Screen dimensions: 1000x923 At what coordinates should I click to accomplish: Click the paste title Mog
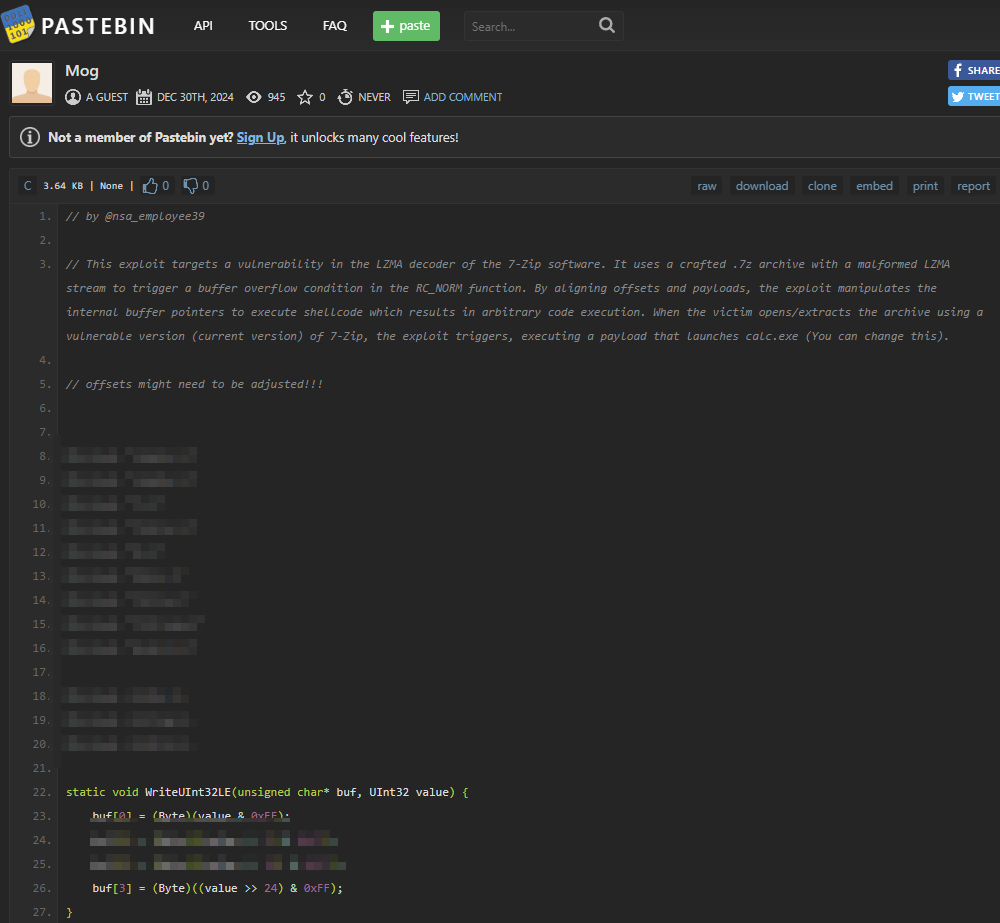[x=82, y=71]
